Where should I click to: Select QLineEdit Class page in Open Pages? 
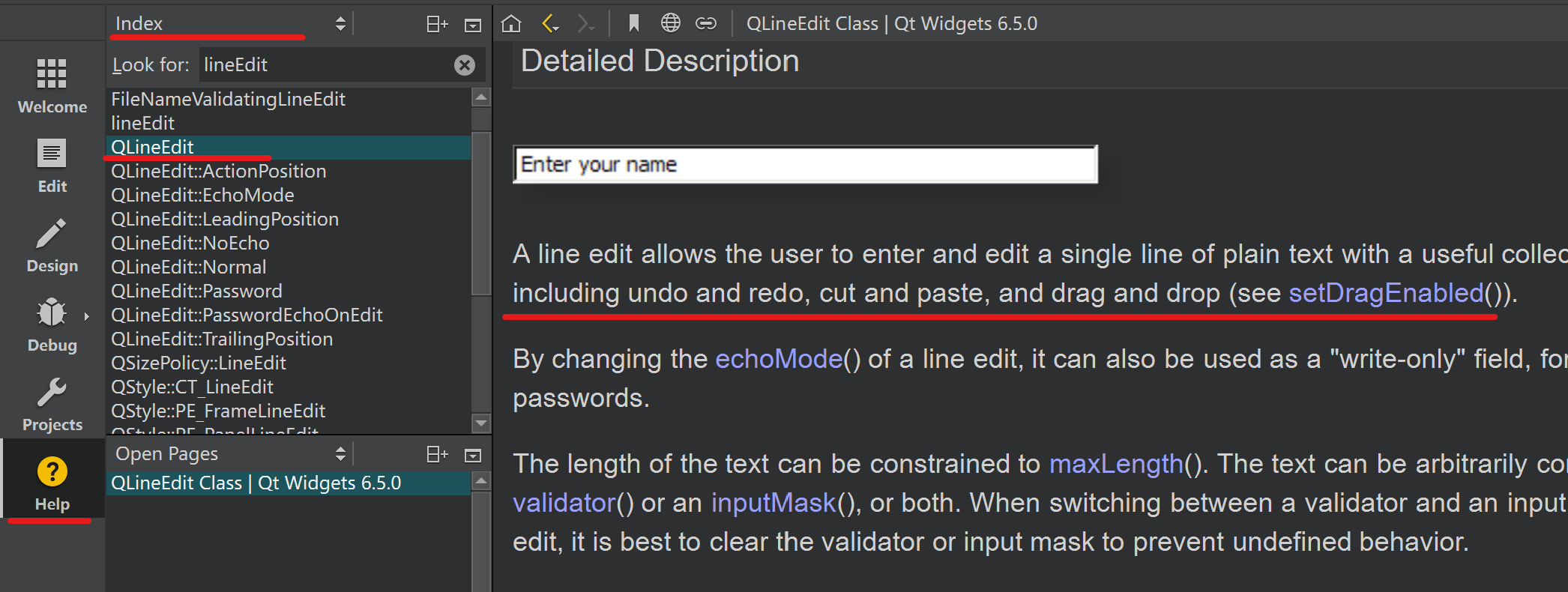tap(256, 483)
